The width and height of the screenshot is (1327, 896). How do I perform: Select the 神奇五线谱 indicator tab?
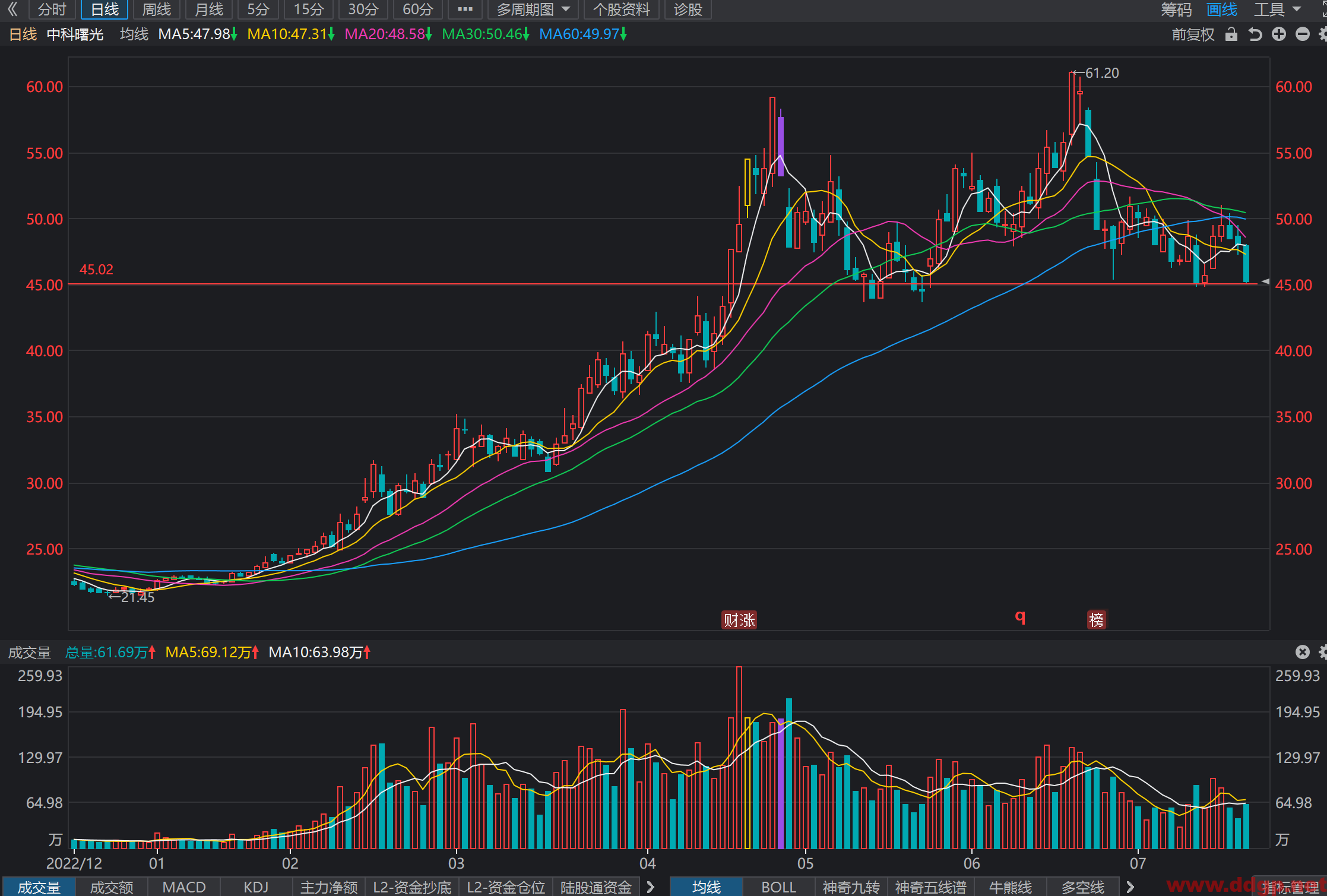tap(930, 886)
